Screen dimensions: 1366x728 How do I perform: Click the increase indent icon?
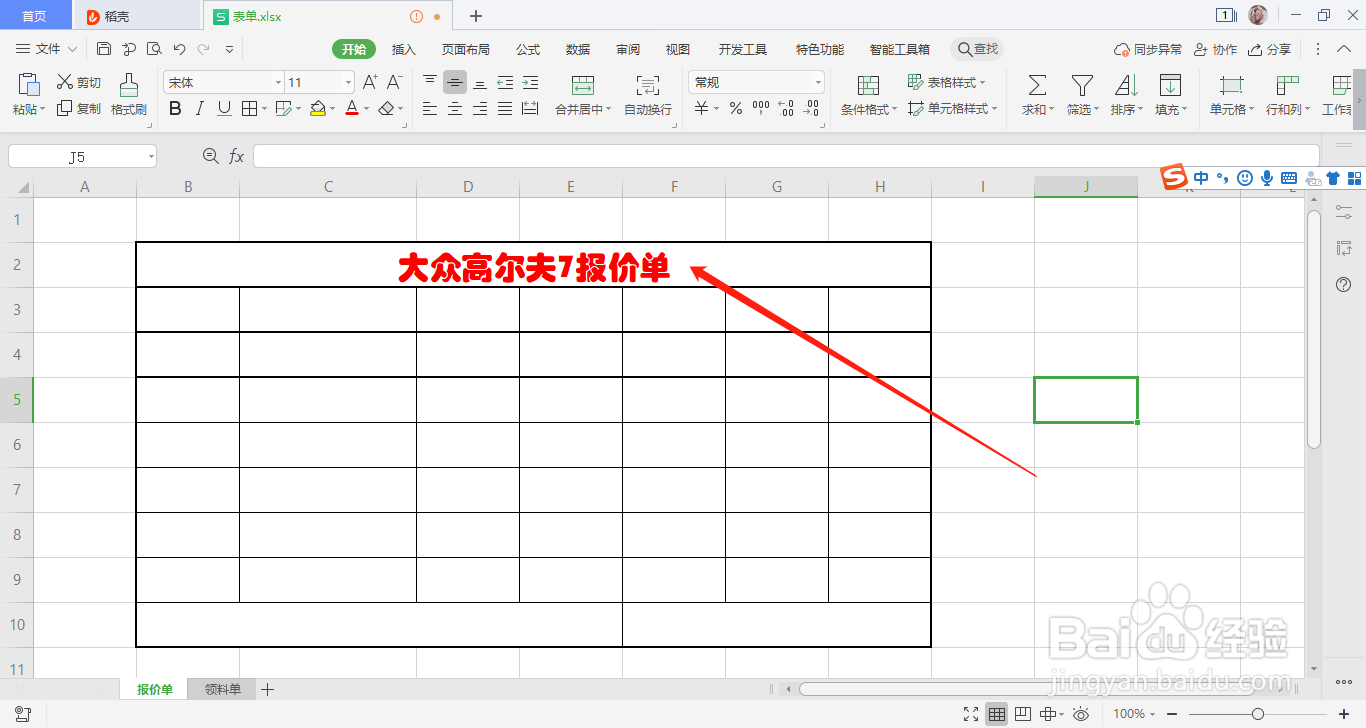(x=530, y=82)
